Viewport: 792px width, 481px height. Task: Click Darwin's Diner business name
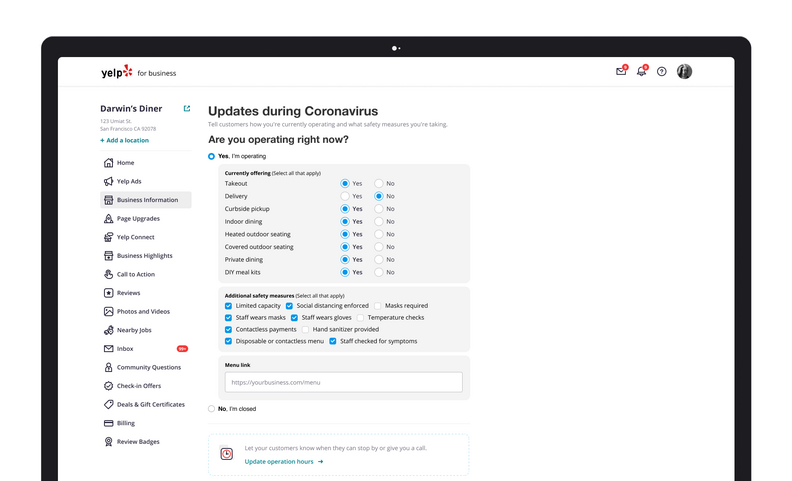pyautogui.click(x=131, y=109)
